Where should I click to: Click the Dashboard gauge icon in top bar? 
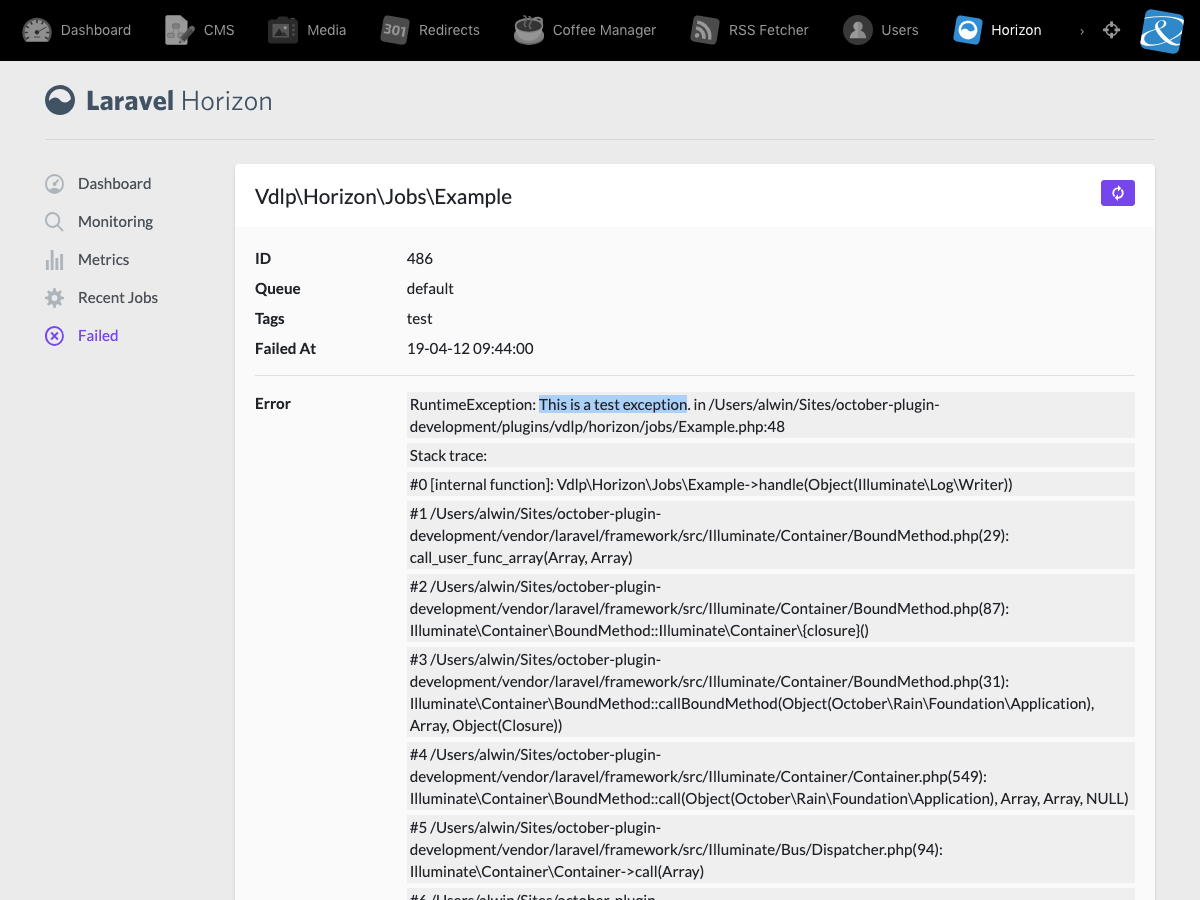coord(37,30)
